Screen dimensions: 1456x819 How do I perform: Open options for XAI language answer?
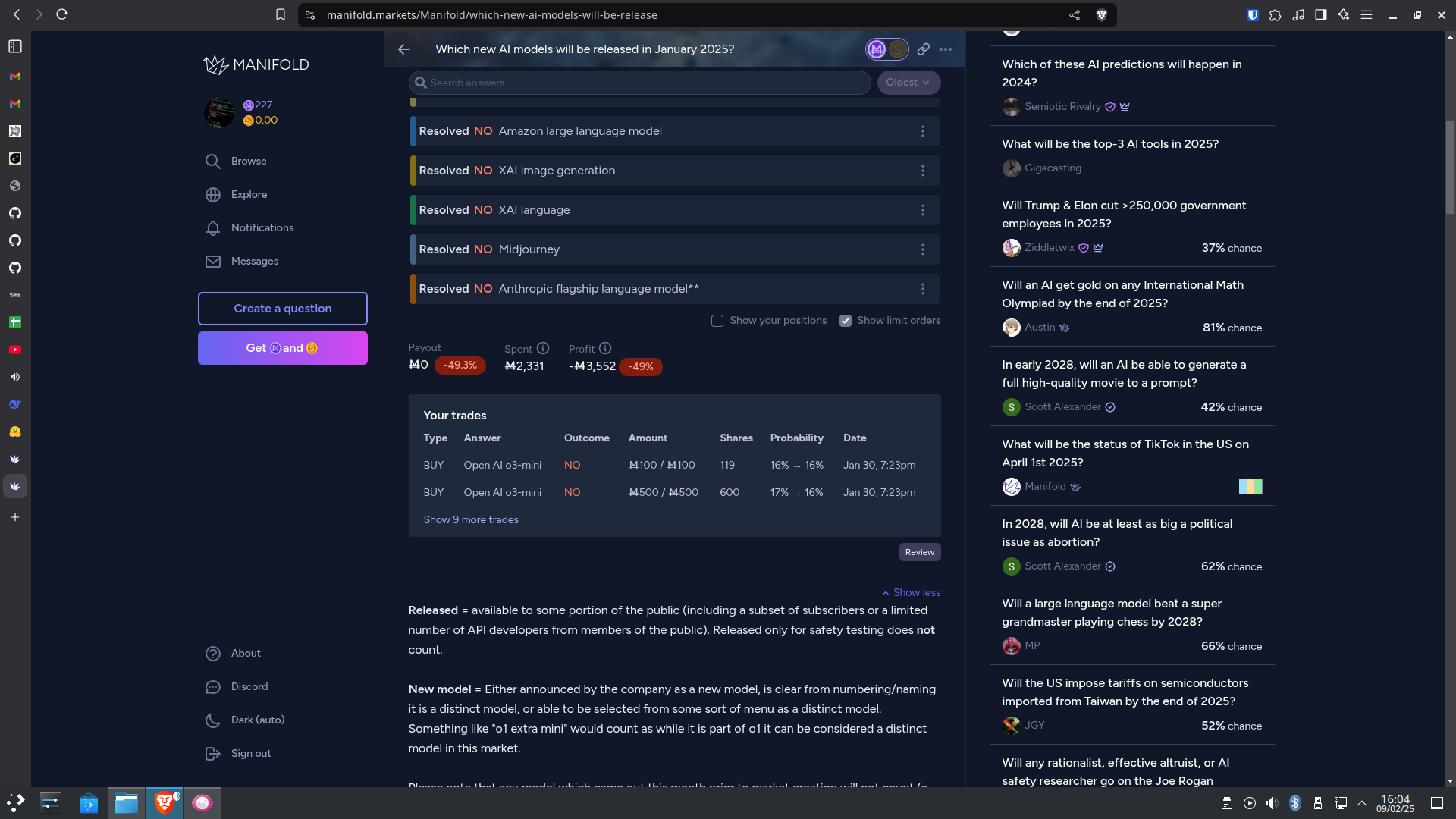pyautogui.click(x=923, y=210)
